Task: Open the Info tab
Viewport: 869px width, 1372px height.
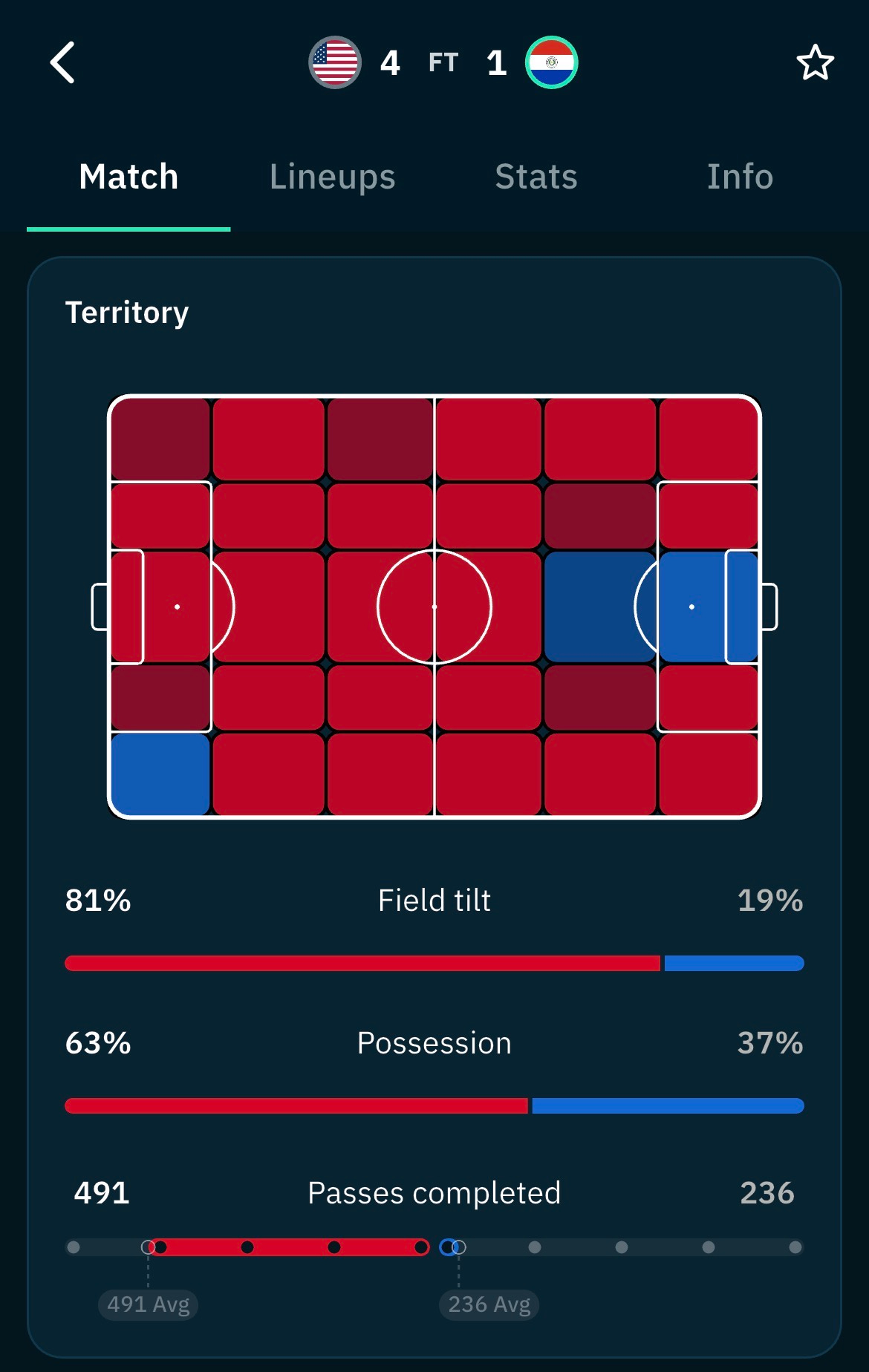Action: [x=740, y=177]
